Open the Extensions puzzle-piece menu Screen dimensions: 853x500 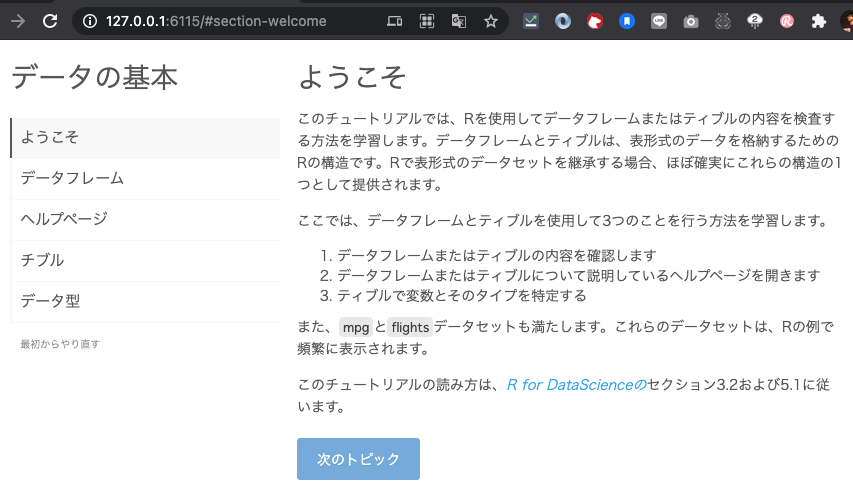pyautogui.click(x=819, y=21)
